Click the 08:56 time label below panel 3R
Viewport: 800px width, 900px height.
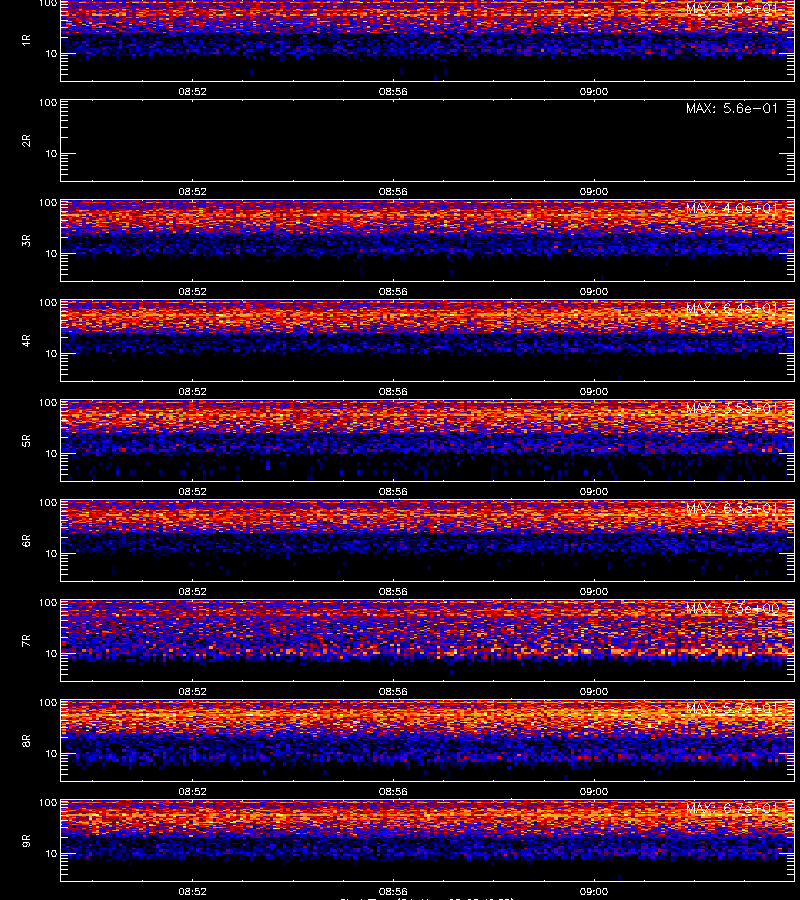tap(393, 292)
